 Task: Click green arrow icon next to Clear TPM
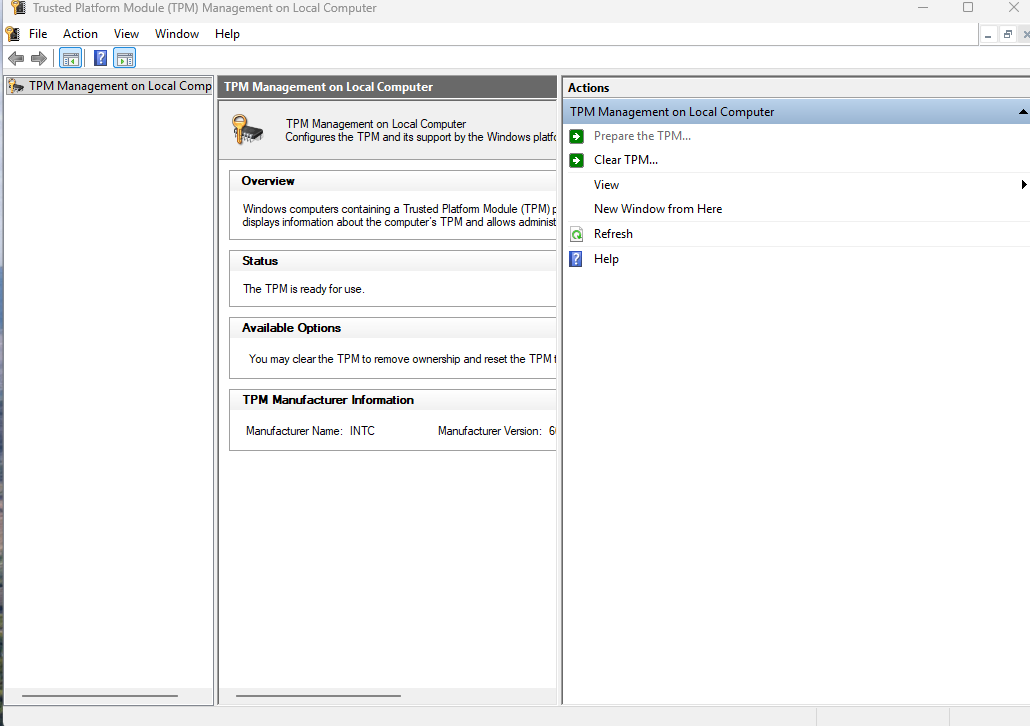pos(576,160)
